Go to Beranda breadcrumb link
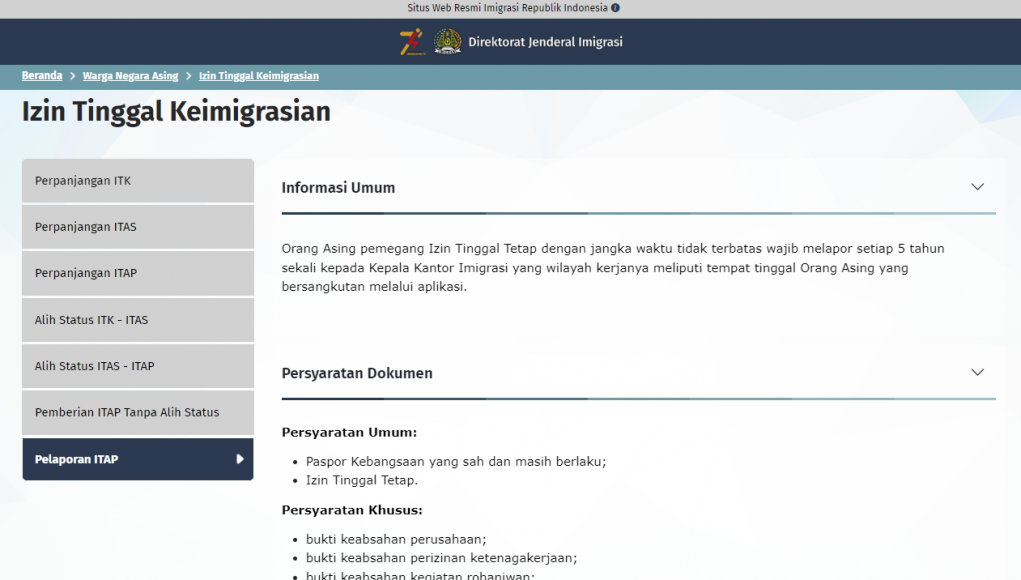The width and height of the screenshot is (1021, 580). point(42,76)
